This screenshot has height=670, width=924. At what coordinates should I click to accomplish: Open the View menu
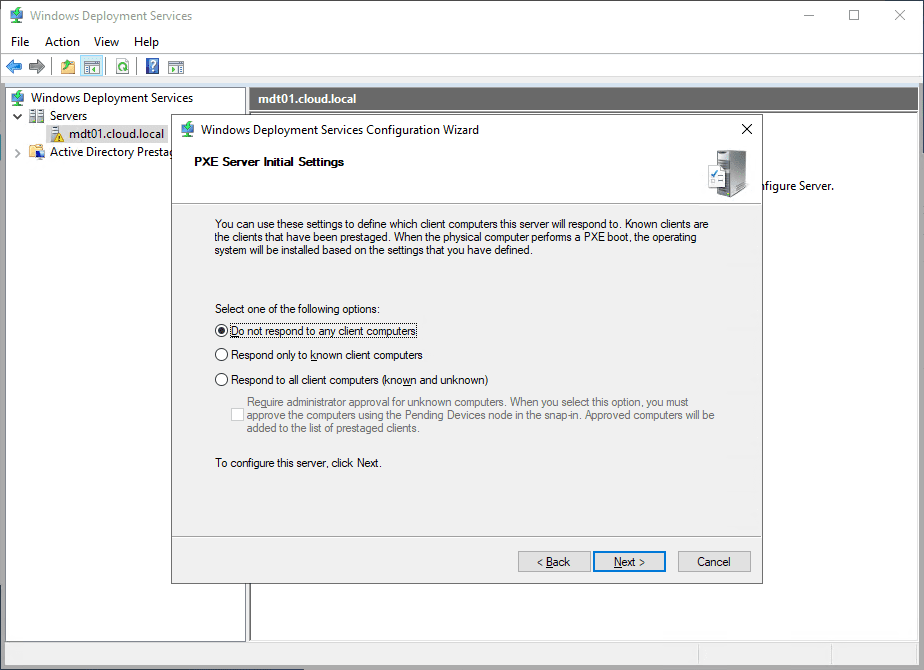click(106, 42)
